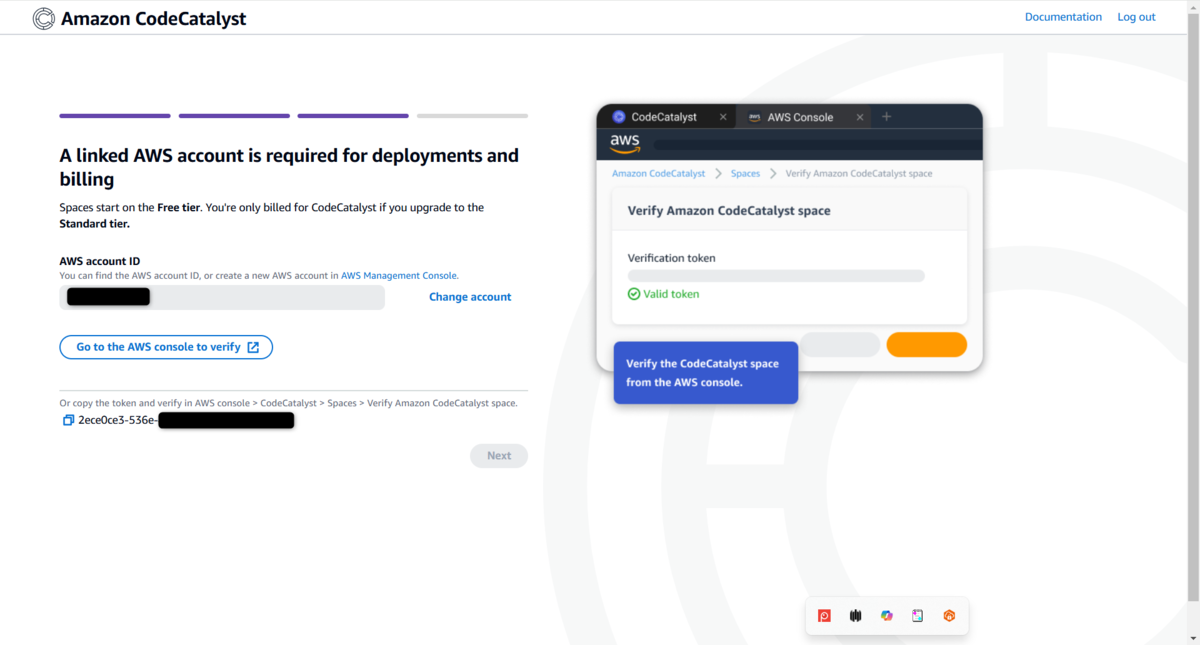Viewport: 1200px width, 645px height.
Task: Click the Amazon CodeCatalyst header title
Action: pos(153,18)
